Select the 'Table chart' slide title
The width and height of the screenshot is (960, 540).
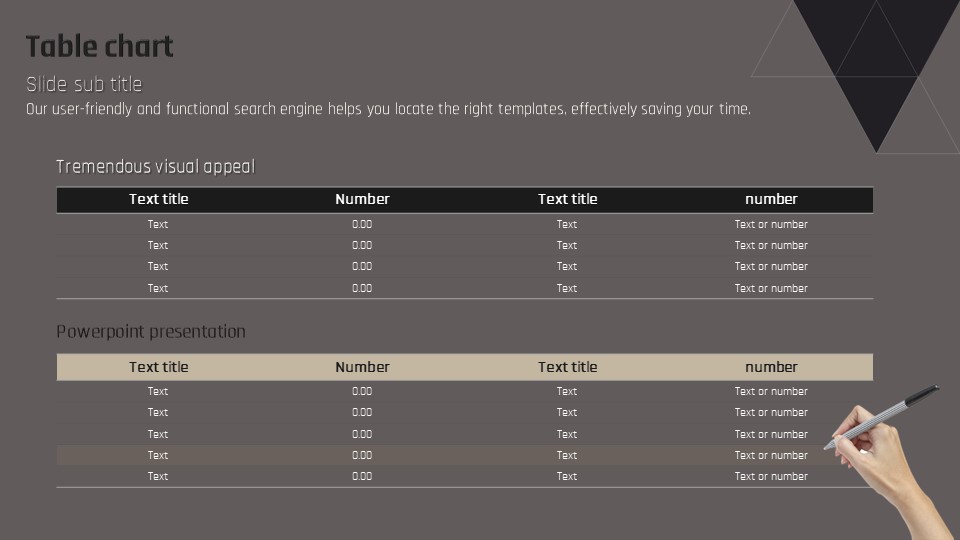tap(100, 47)
